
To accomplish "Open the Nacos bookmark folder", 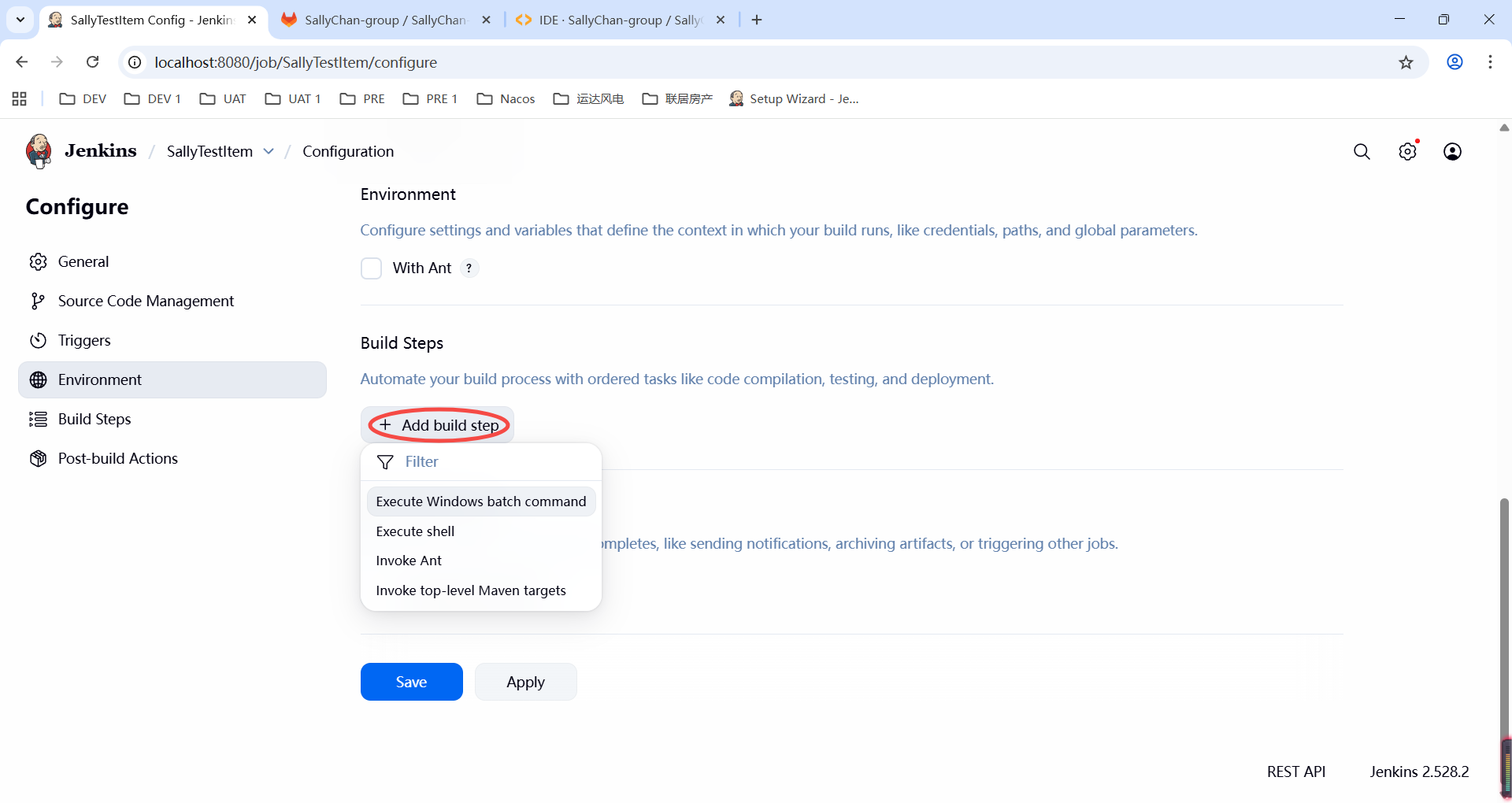I will click(x=506, y=98).
